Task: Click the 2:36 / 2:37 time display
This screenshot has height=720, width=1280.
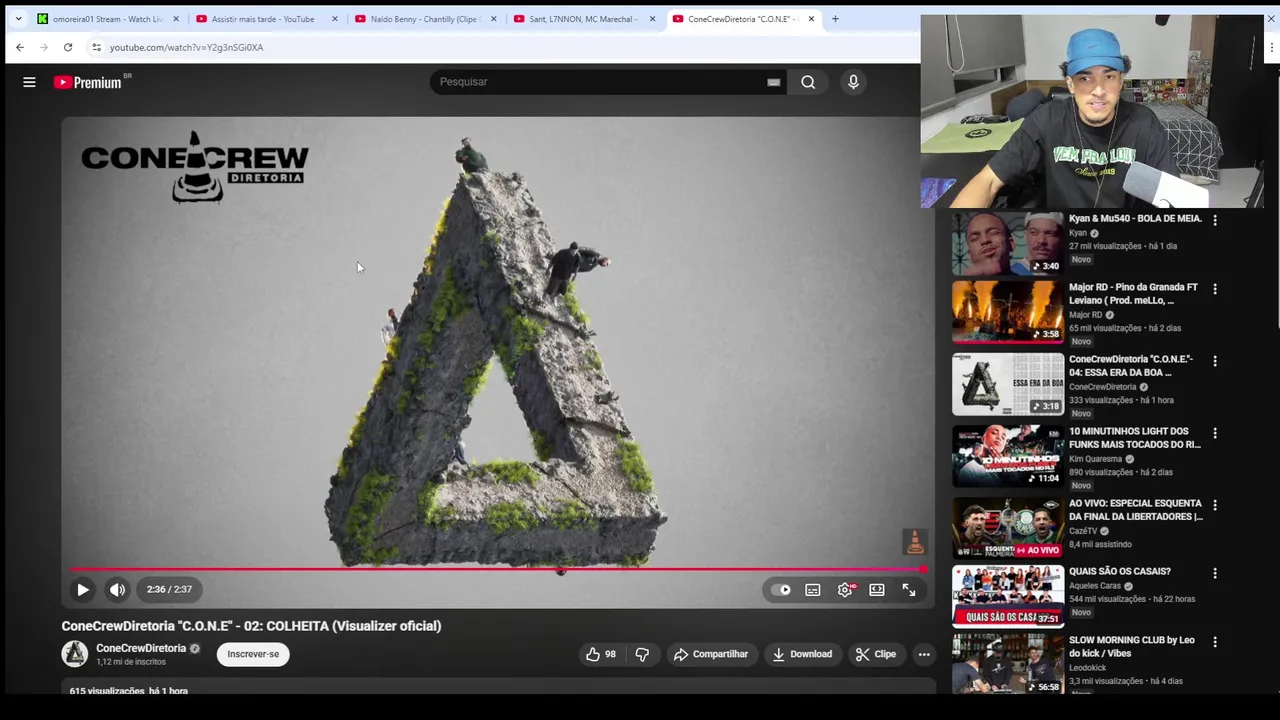Action: 169,590
